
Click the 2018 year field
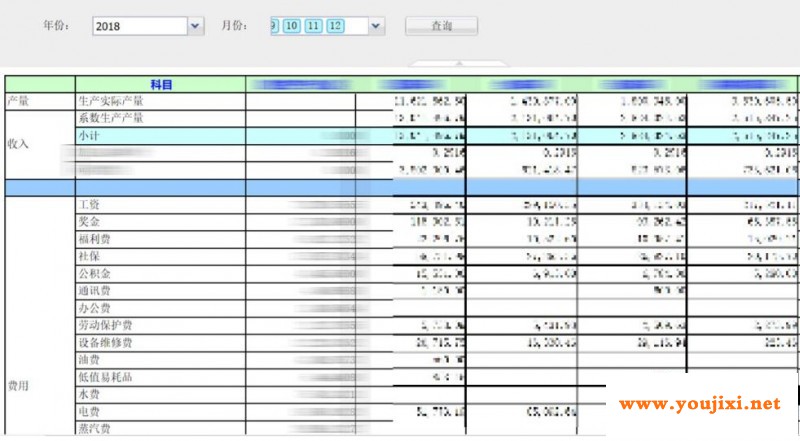click(140, 26)
